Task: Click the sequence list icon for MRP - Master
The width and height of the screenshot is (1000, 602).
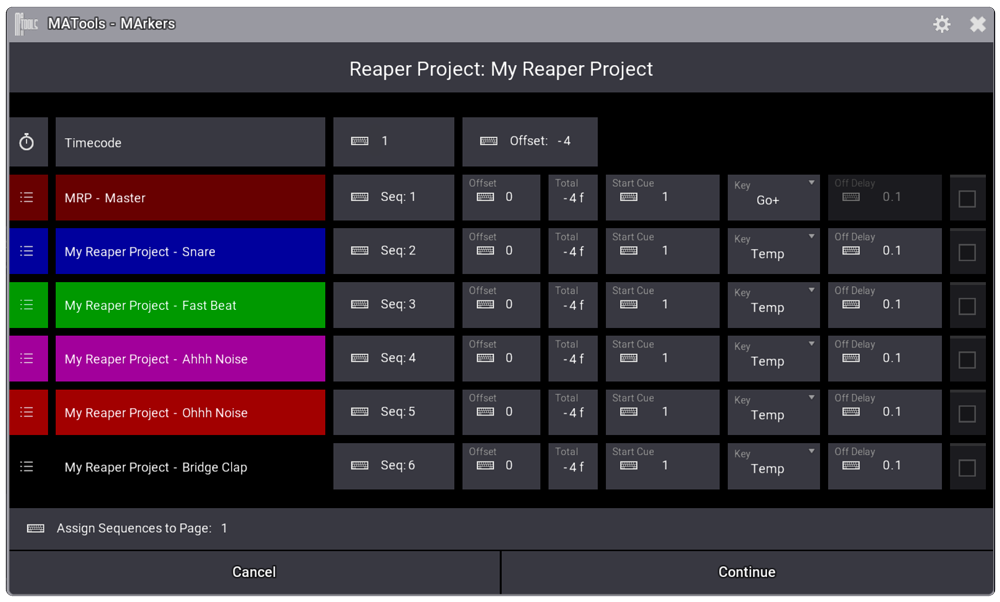Action: click(x=26, y=198)
